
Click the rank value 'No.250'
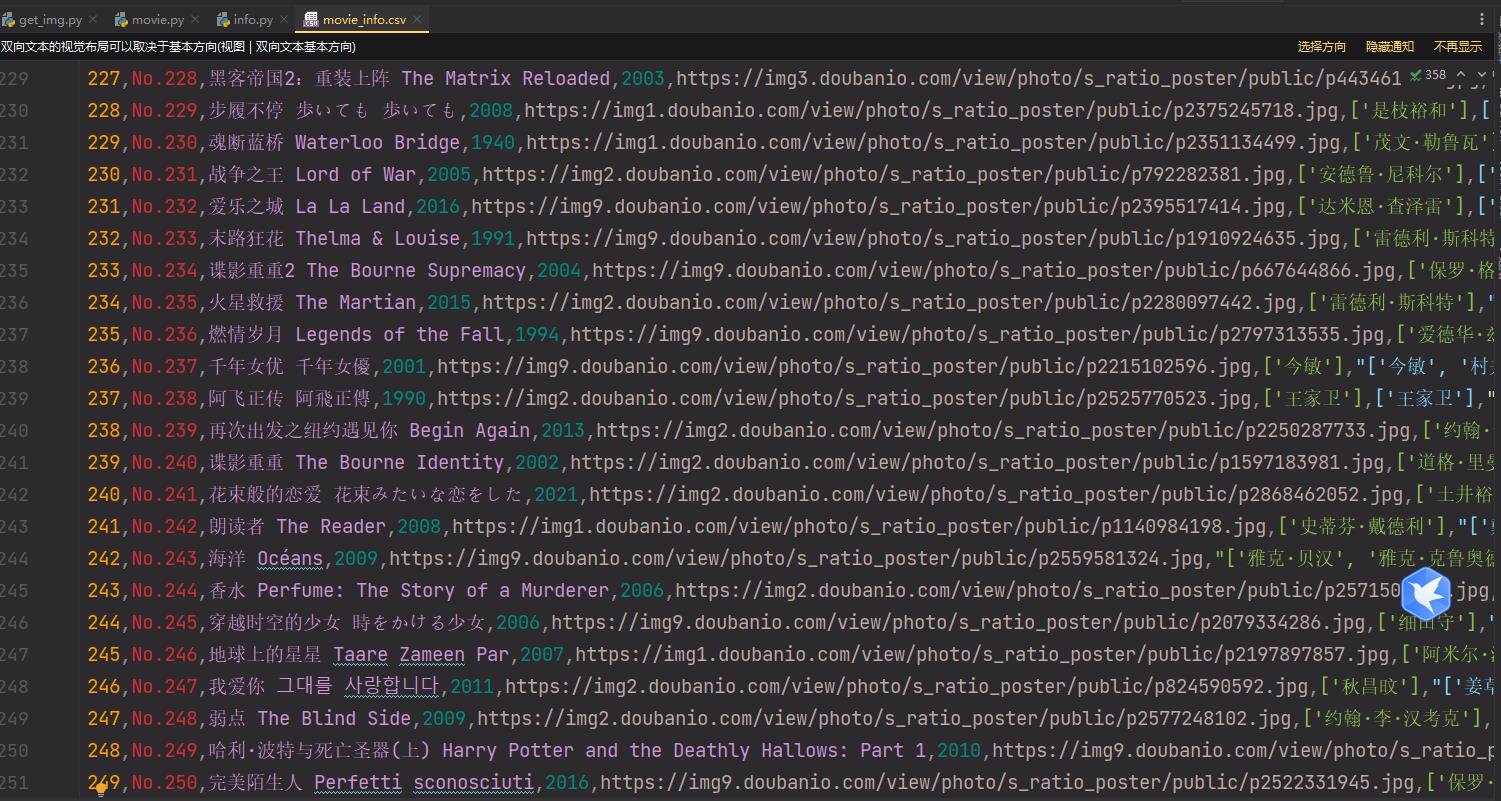coord(164,782)
